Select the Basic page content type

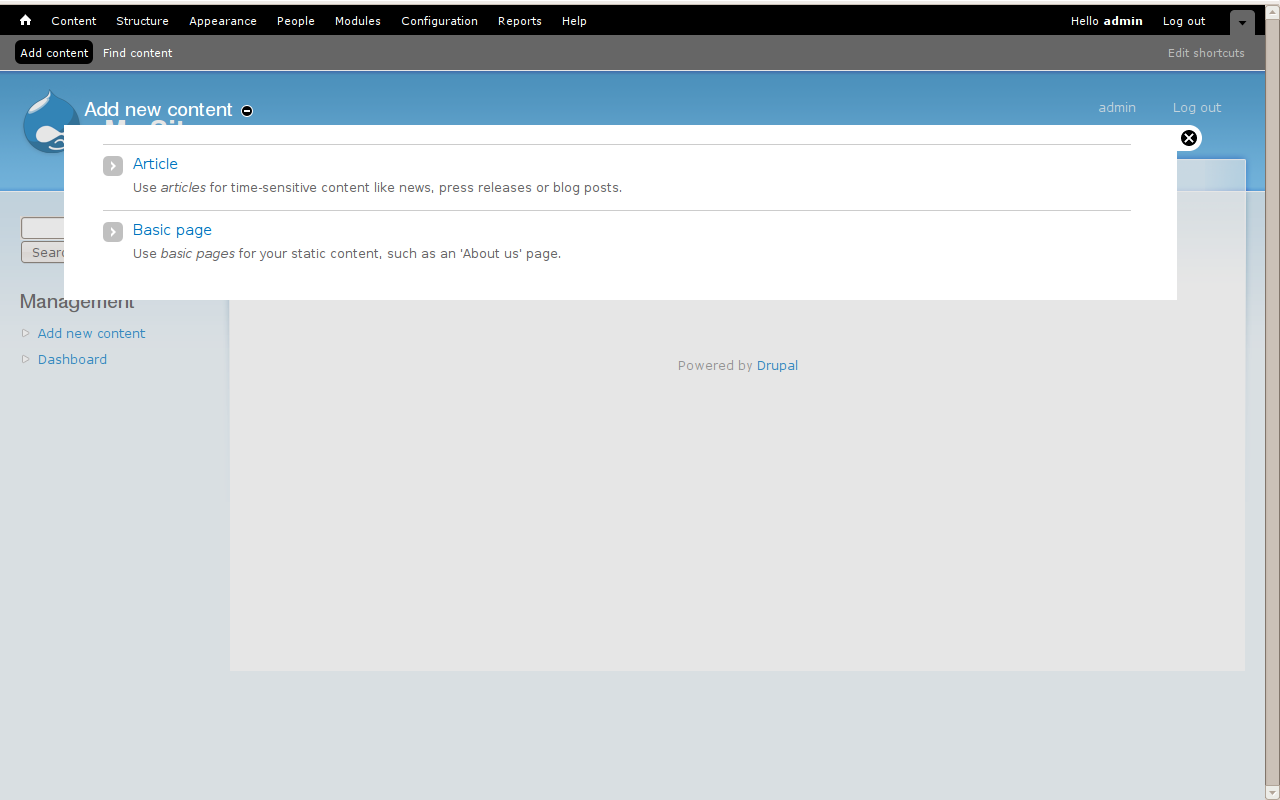[x=171, y=230]
